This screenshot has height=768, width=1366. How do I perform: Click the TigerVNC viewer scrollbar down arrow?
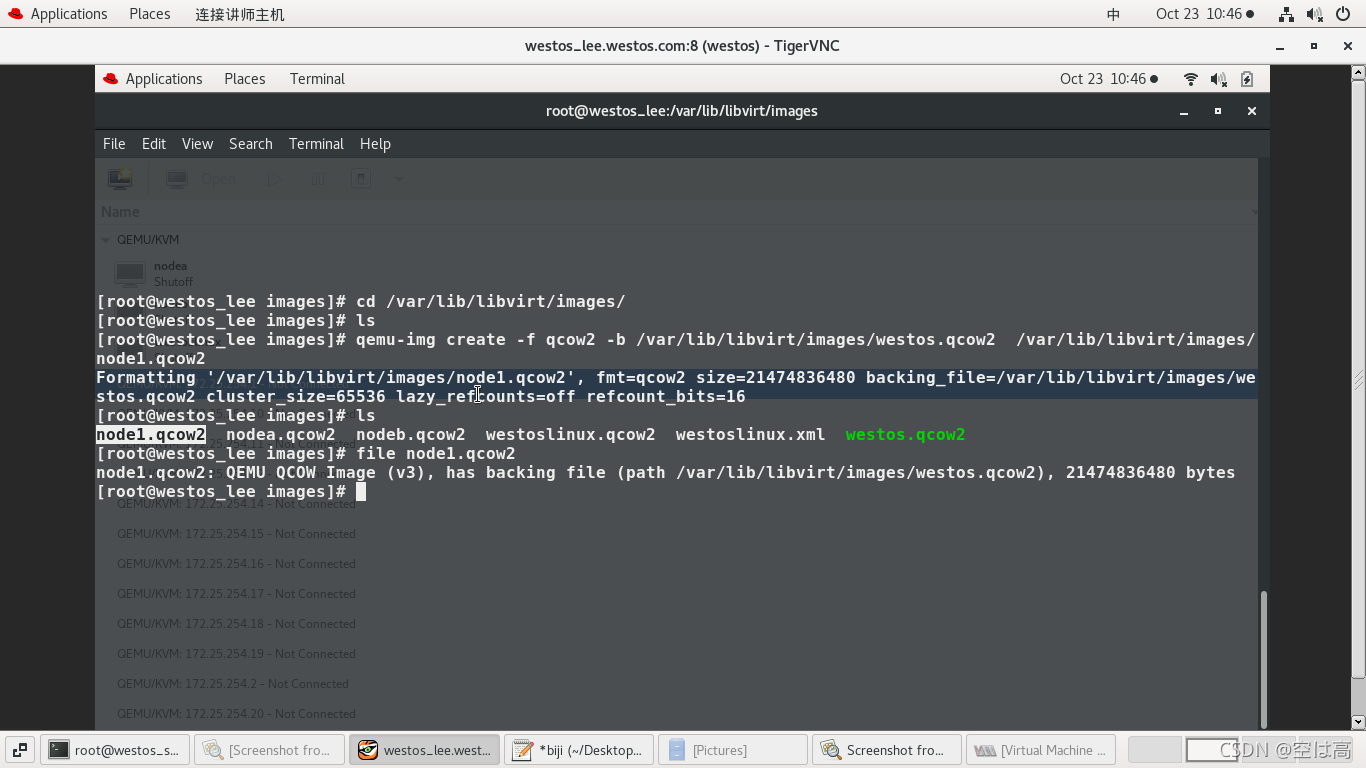coord(1358,722)
